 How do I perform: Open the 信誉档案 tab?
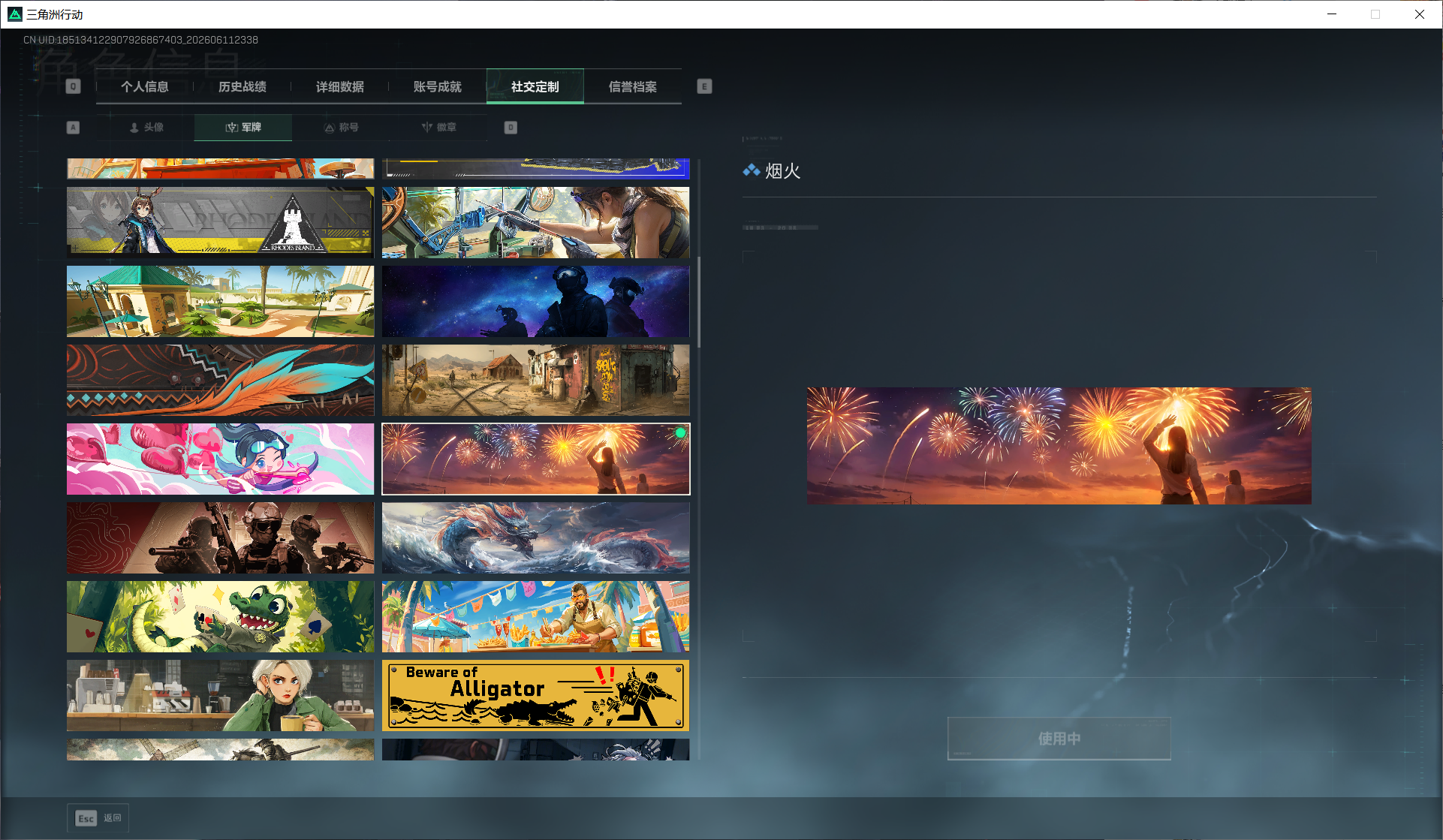tap(633, 86)
